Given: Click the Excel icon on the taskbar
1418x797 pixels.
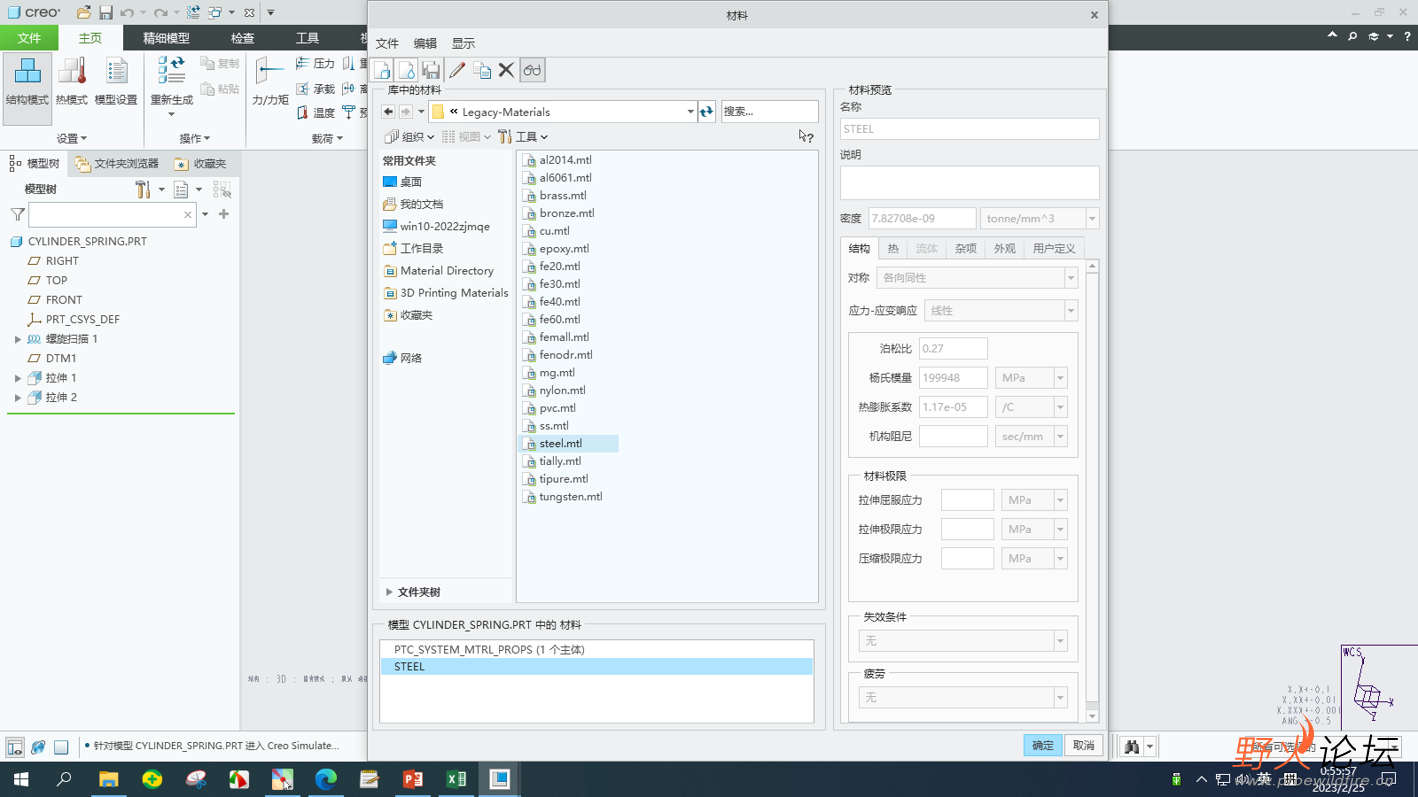Looking at the screenshot, I should tap(456, 779).
